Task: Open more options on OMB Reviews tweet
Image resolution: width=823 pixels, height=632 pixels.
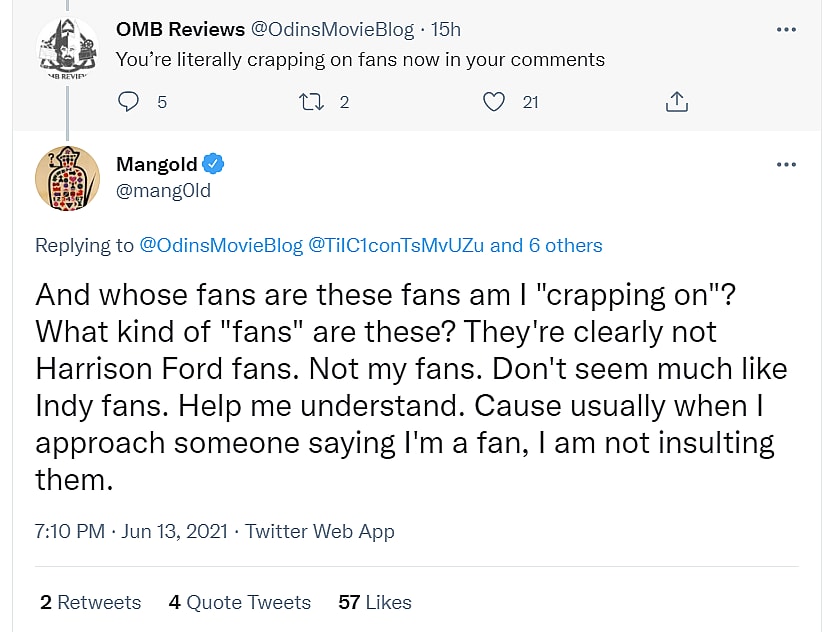Action: (786, 30)
